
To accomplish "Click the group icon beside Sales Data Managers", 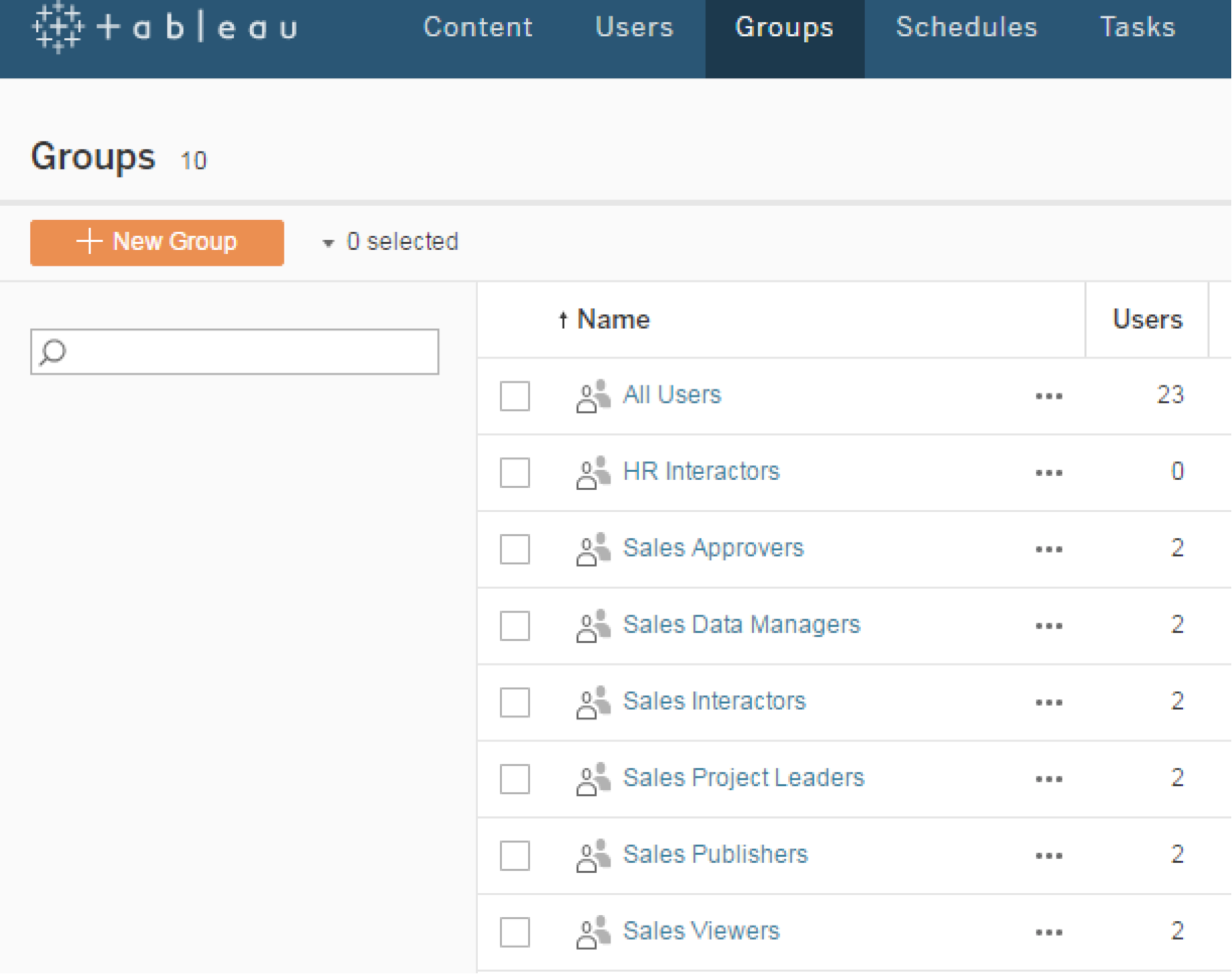I will [593, 625].
